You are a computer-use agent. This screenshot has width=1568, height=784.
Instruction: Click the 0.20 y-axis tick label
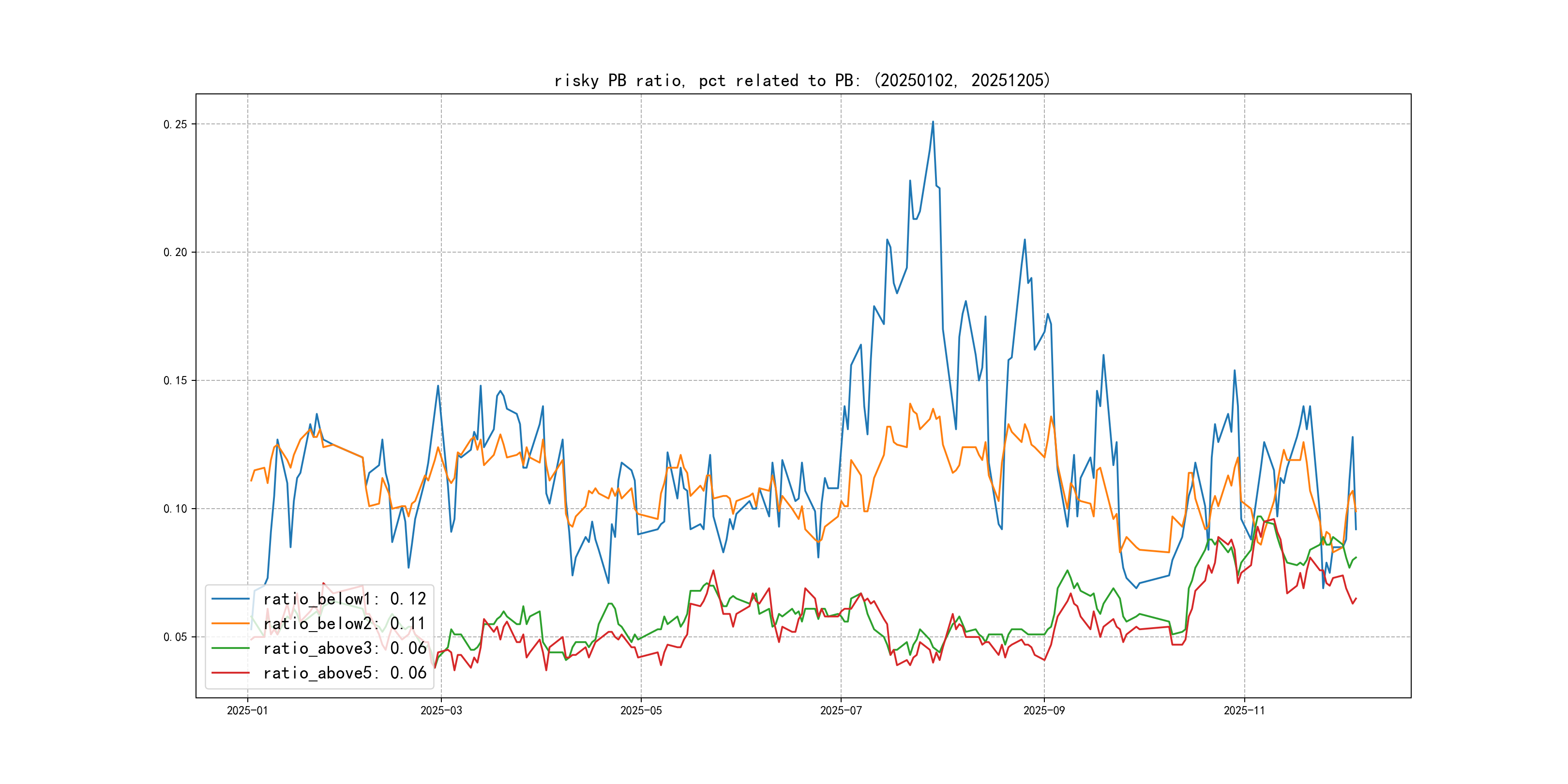pyautogui.click(x=175, y=253)
